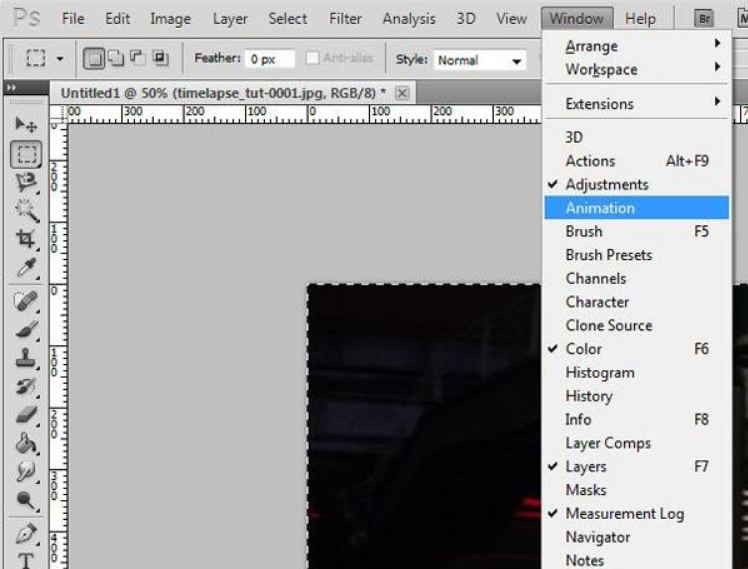Select the Type tool
Viewport: 748px width, 569px height.
pyautogui.click(x=26, y=561)
